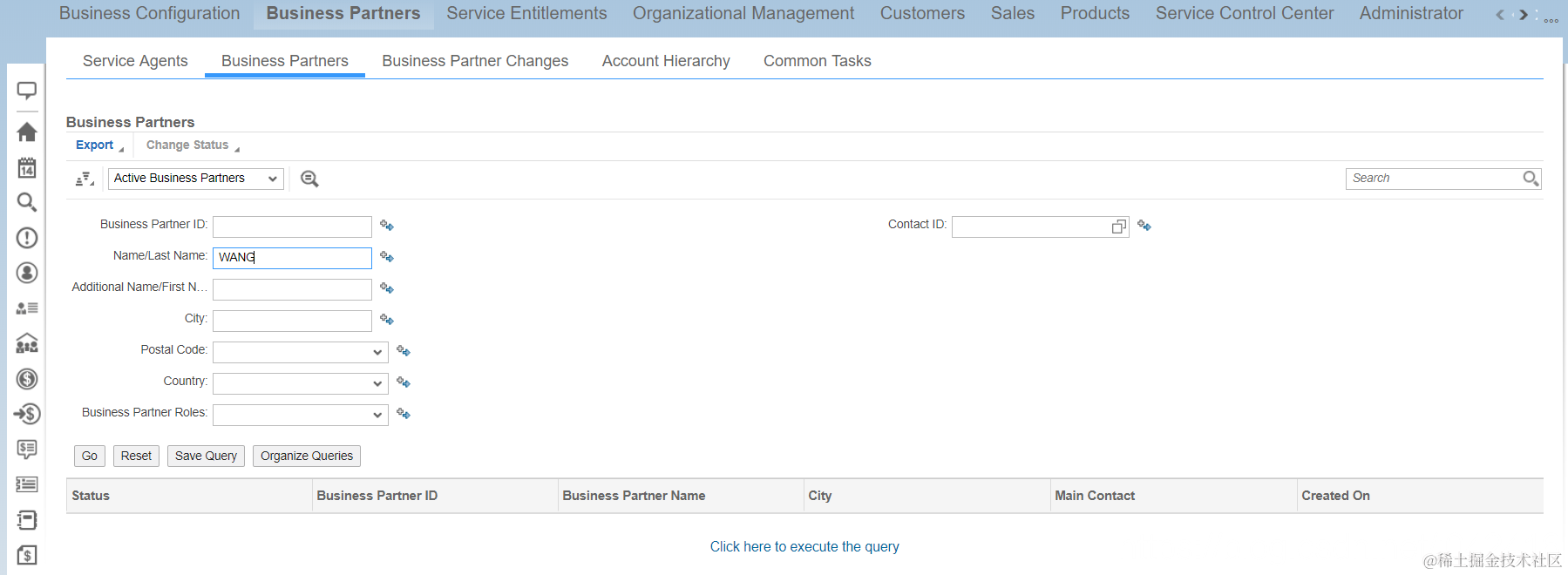1568x575 pixels.
Task: Click the magnifier icon in left sidebar
Action: pyautogui.click(x=27, y=202)
